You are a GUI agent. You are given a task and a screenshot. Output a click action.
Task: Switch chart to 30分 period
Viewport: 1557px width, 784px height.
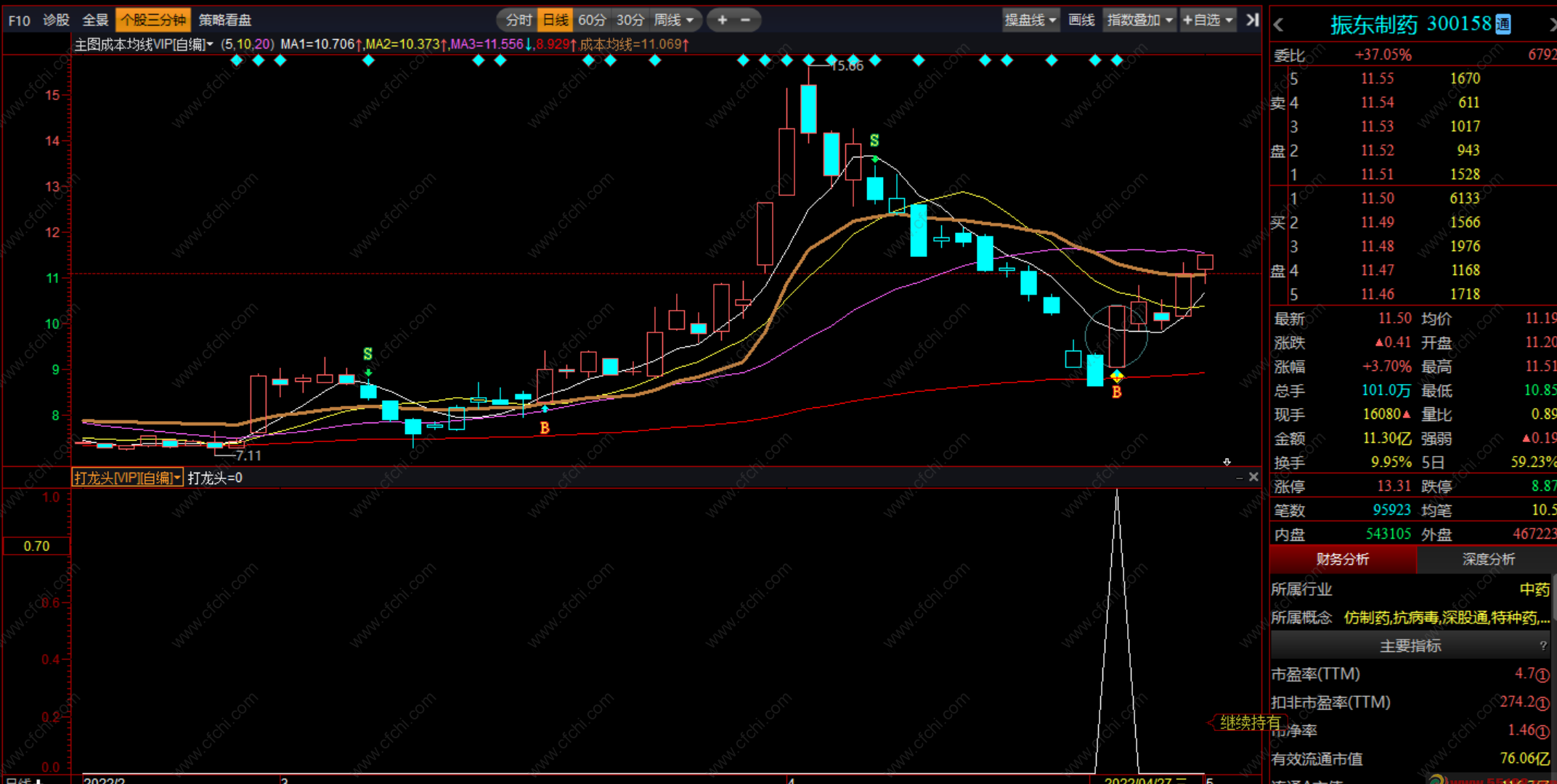click(x=630, y=20)
